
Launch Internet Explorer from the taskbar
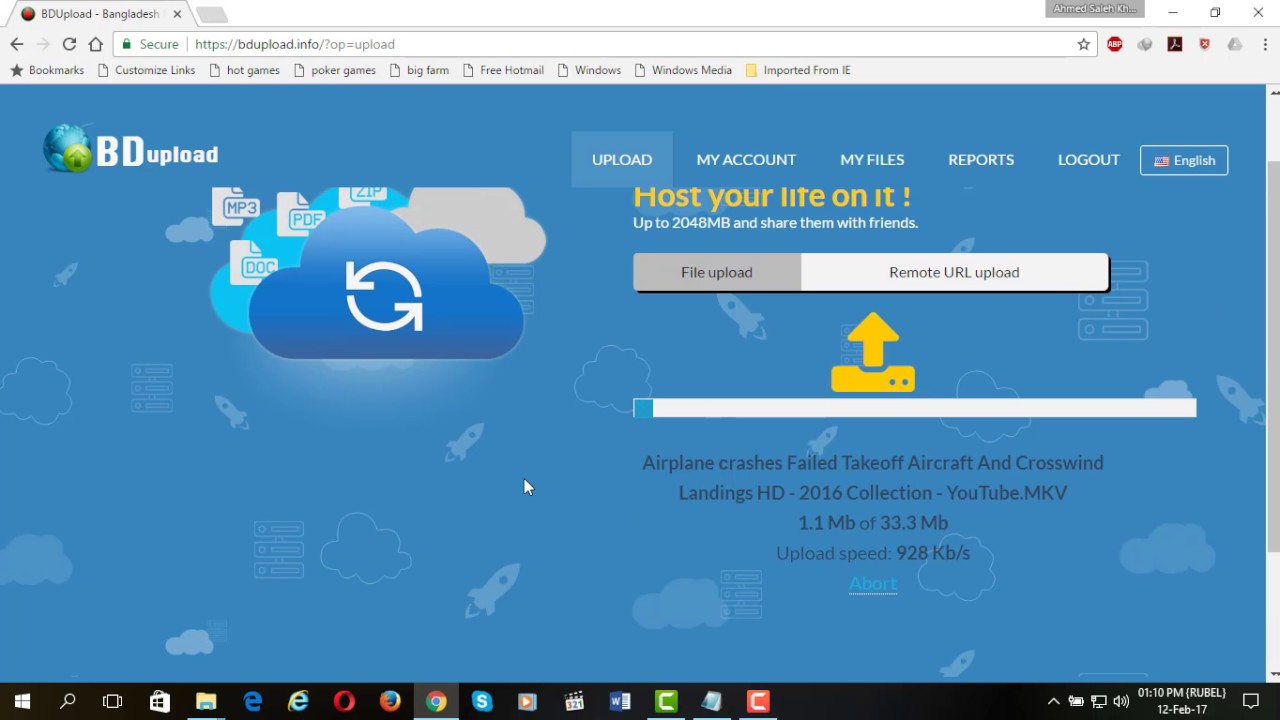[298, 701]
